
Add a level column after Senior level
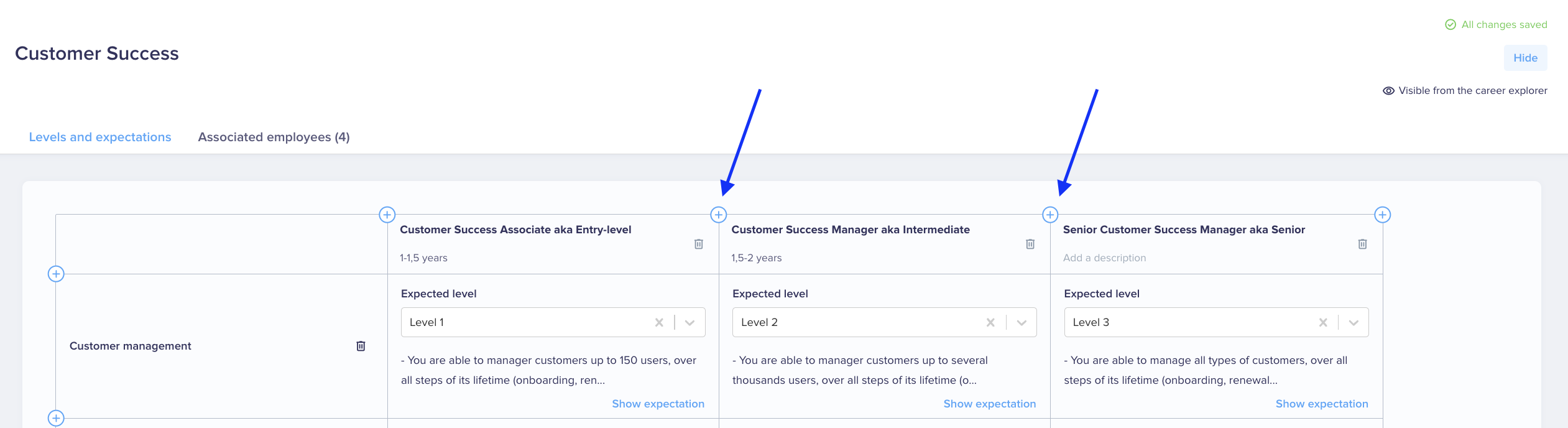1382,215
